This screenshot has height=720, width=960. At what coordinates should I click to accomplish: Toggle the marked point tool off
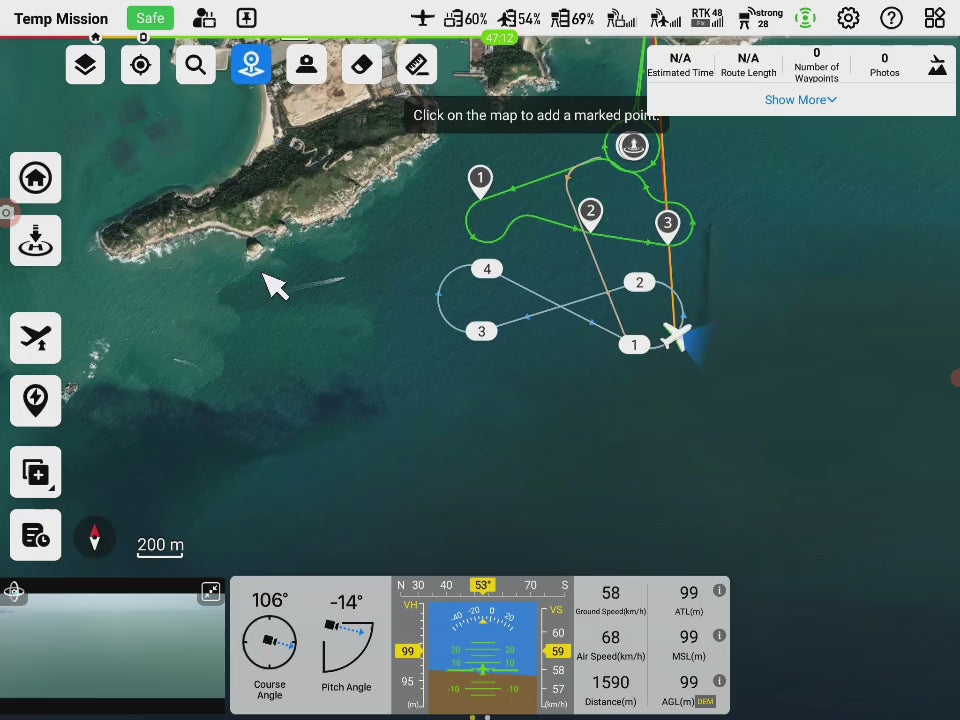coord(251,65)
